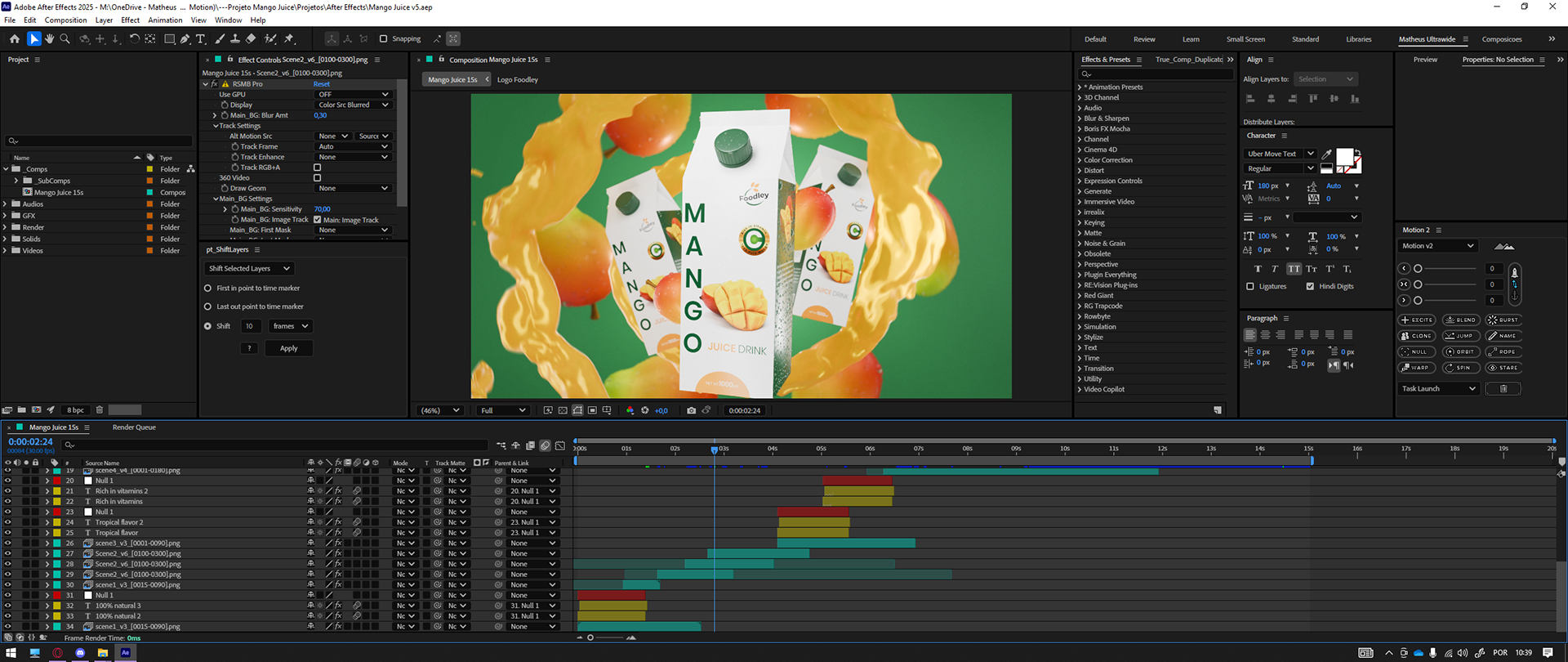Open the Composition menu

(65, 20)
